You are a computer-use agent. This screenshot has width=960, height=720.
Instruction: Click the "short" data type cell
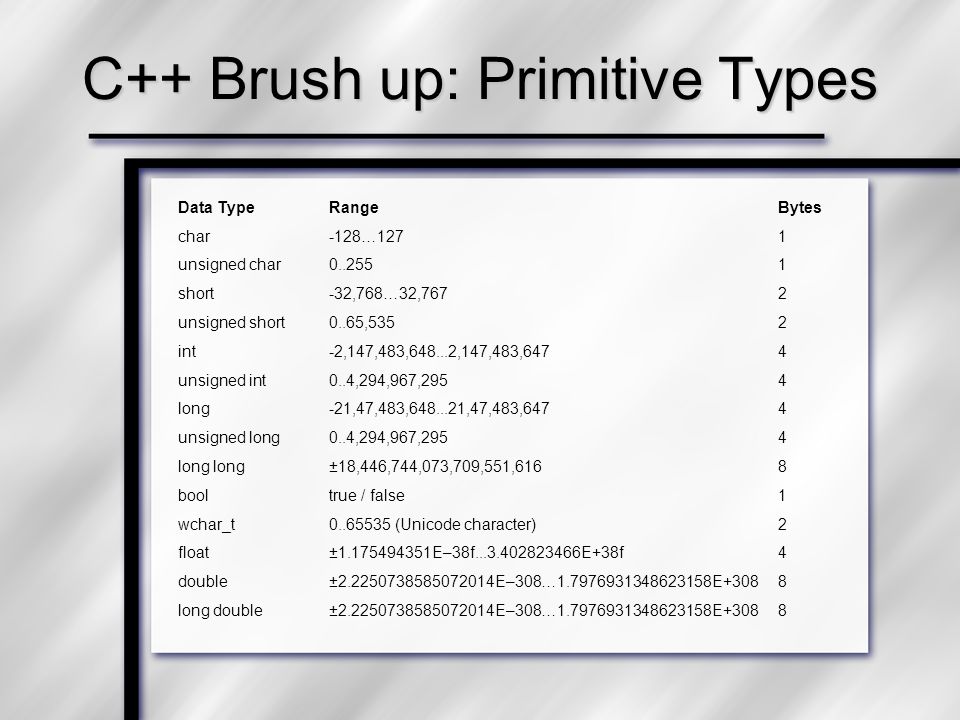pos(196,293)
